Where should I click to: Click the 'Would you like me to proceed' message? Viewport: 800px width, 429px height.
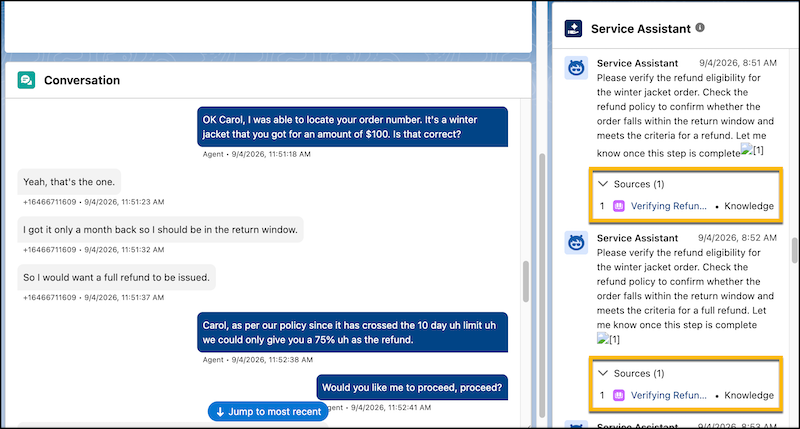(x=412, y=388)
